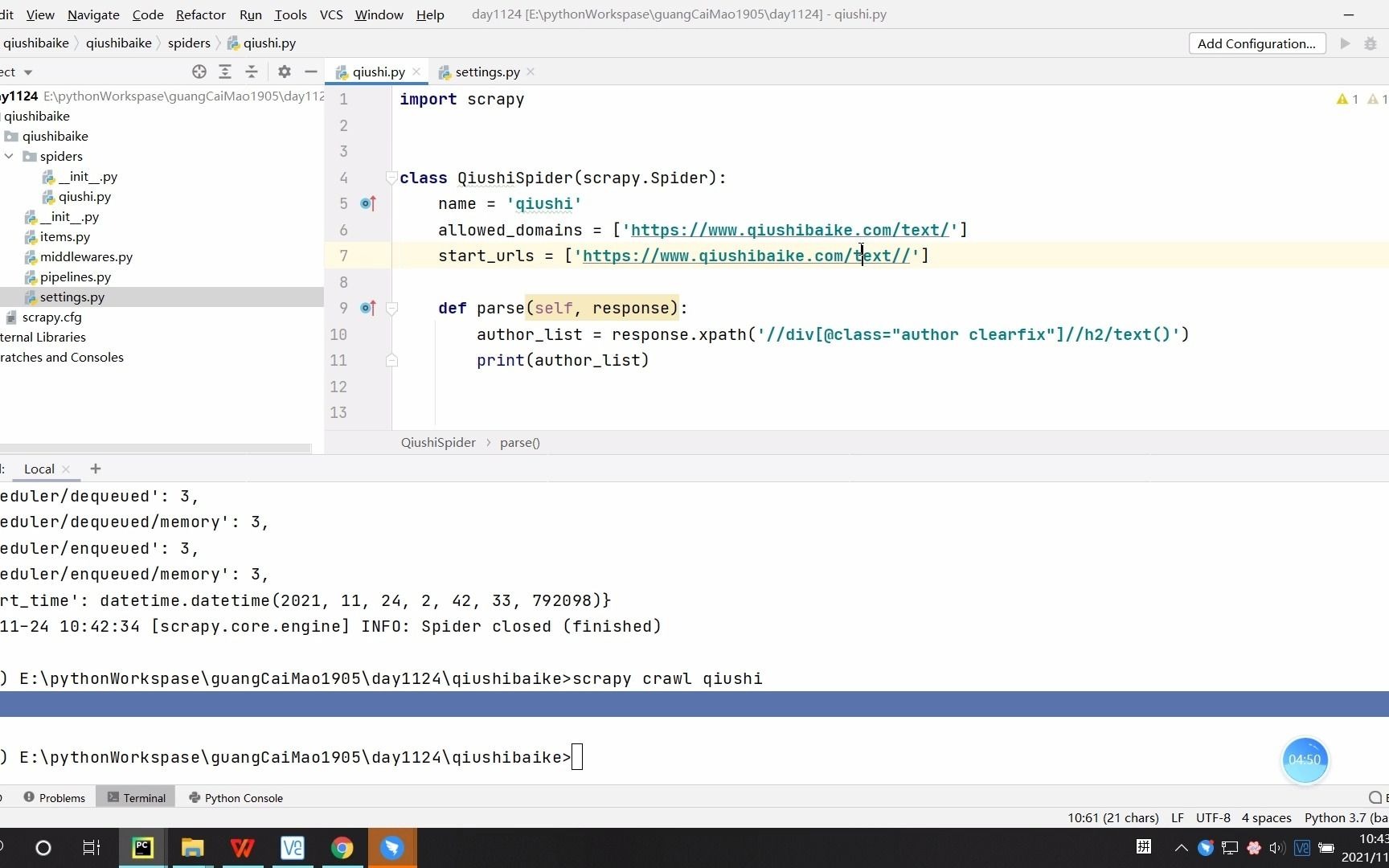Open the VC app in taskbar
Screen dimensions: 1389x868
(x=293, y=848)
